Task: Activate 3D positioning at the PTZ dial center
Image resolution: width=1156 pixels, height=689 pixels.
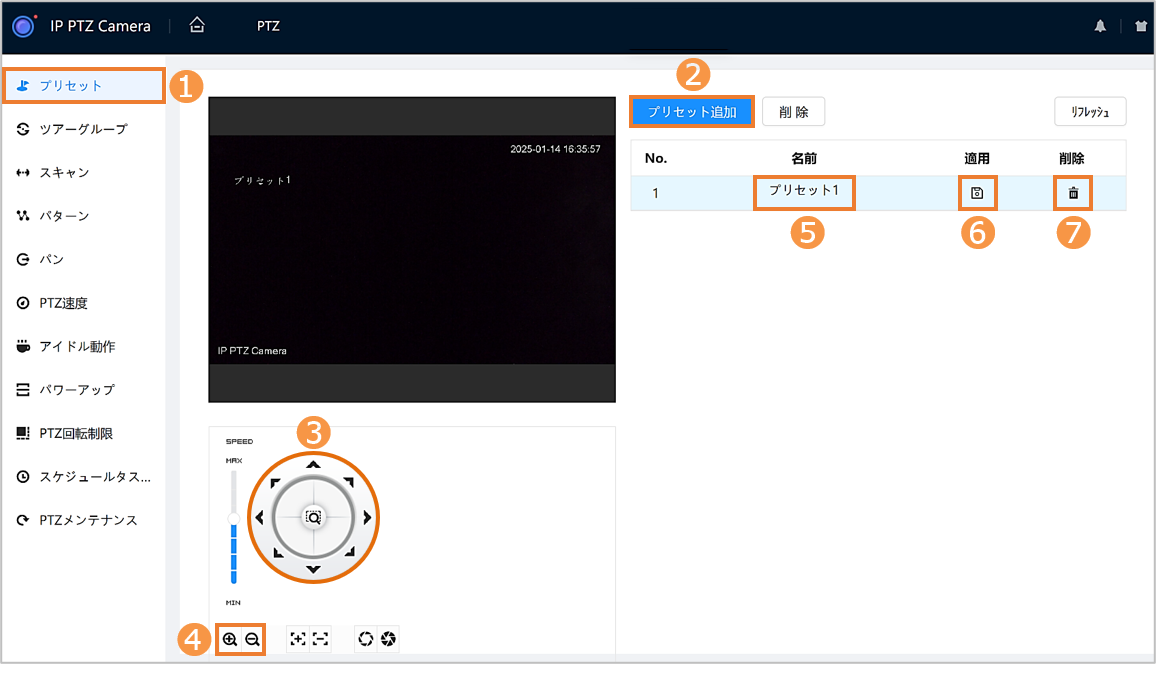Action: [x=313, y=518]
